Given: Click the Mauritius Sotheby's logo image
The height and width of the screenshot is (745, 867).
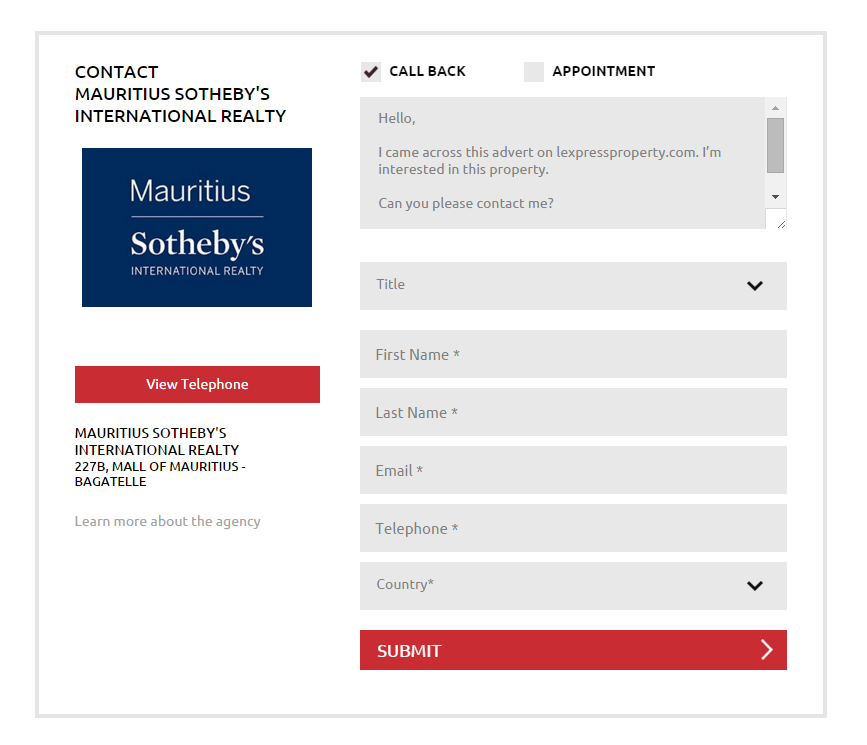Looking at the screenshot, I should click(197, 227).
